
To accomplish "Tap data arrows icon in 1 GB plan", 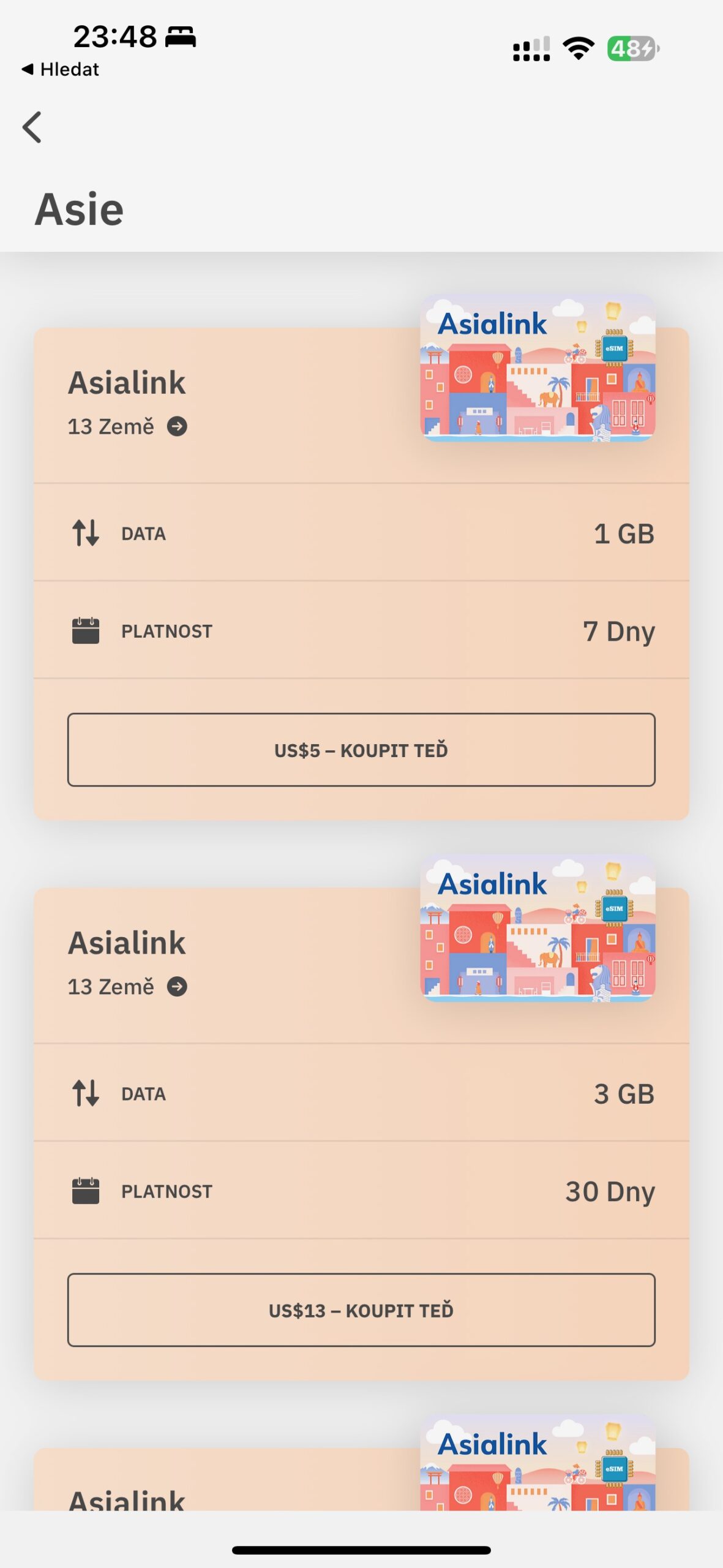I will [86, 533].
